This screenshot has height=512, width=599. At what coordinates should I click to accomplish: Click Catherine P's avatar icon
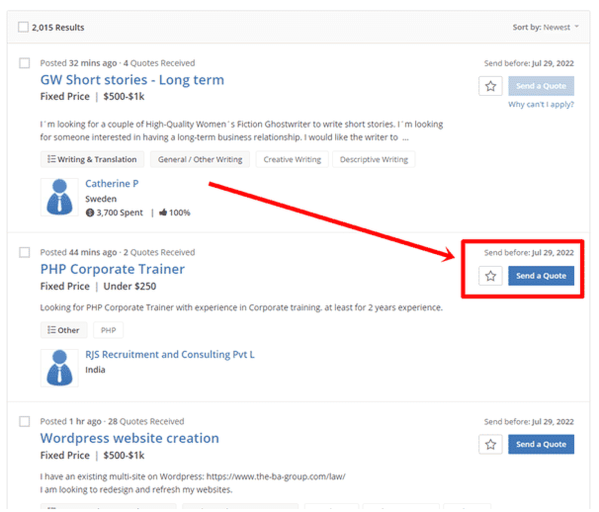[59, 197]
